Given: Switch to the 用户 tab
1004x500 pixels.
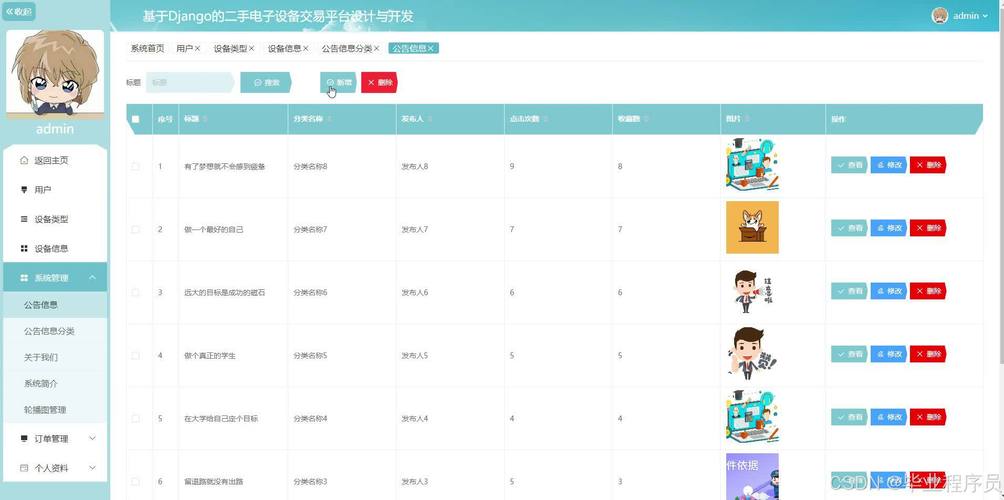Looking at the screenshot, I should (x=184, y=49).
